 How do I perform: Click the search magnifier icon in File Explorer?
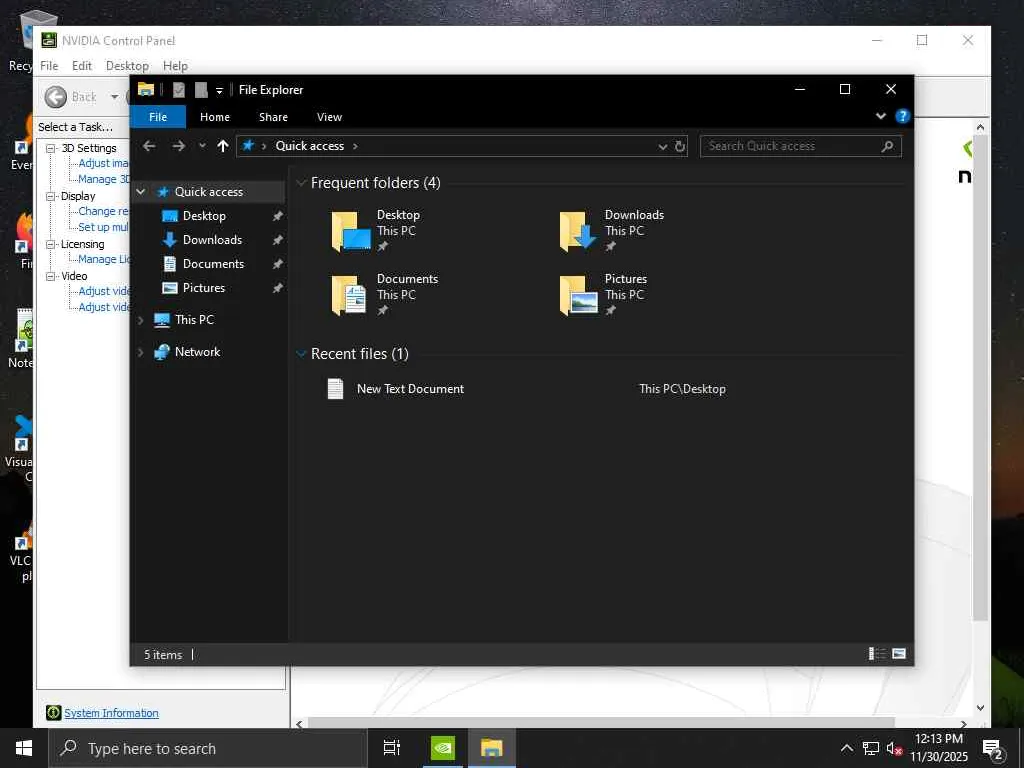tap(887, 146)
